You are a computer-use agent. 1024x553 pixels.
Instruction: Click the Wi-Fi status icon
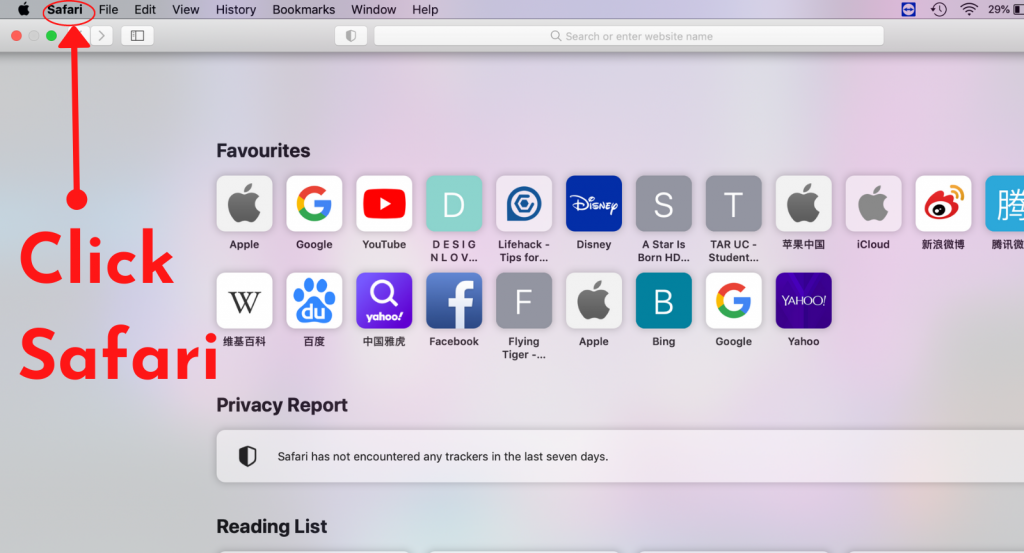click(969, 9)
